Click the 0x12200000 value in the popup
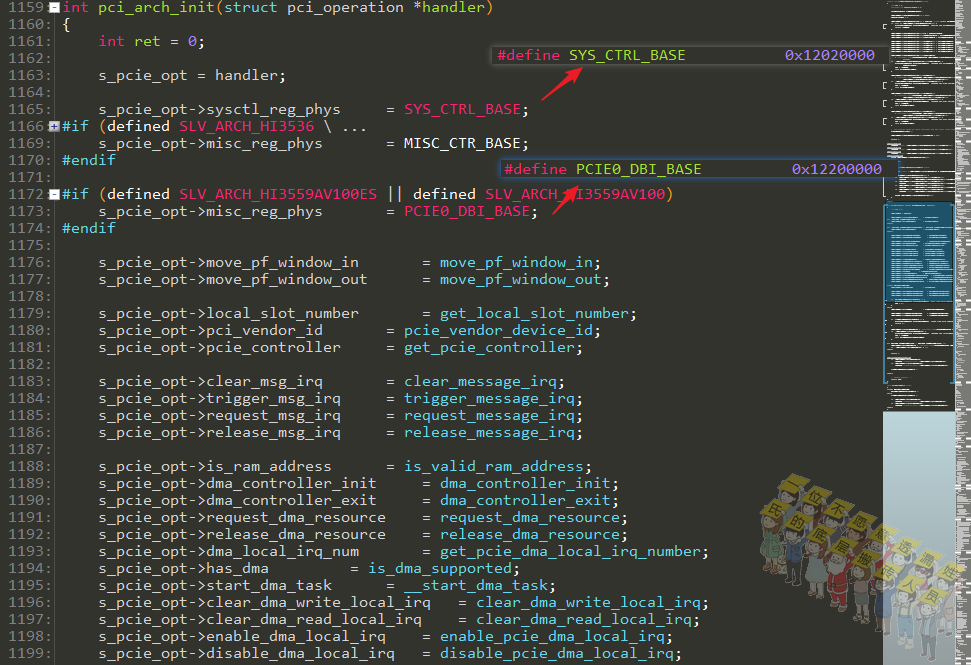971x665 pixels. 837,169
